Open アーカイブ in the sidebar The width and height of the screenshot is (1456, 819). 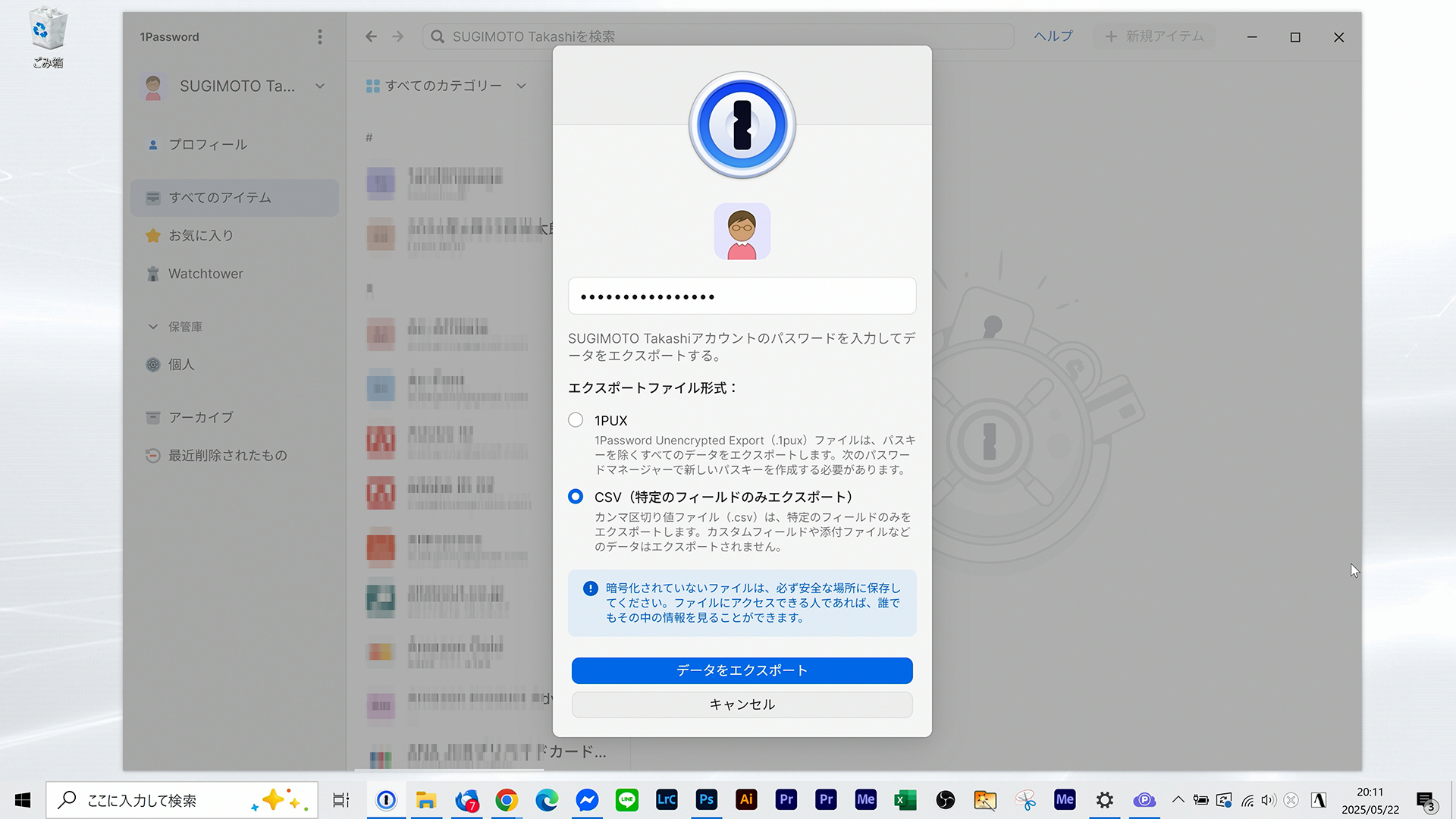[x=234, y=418]
